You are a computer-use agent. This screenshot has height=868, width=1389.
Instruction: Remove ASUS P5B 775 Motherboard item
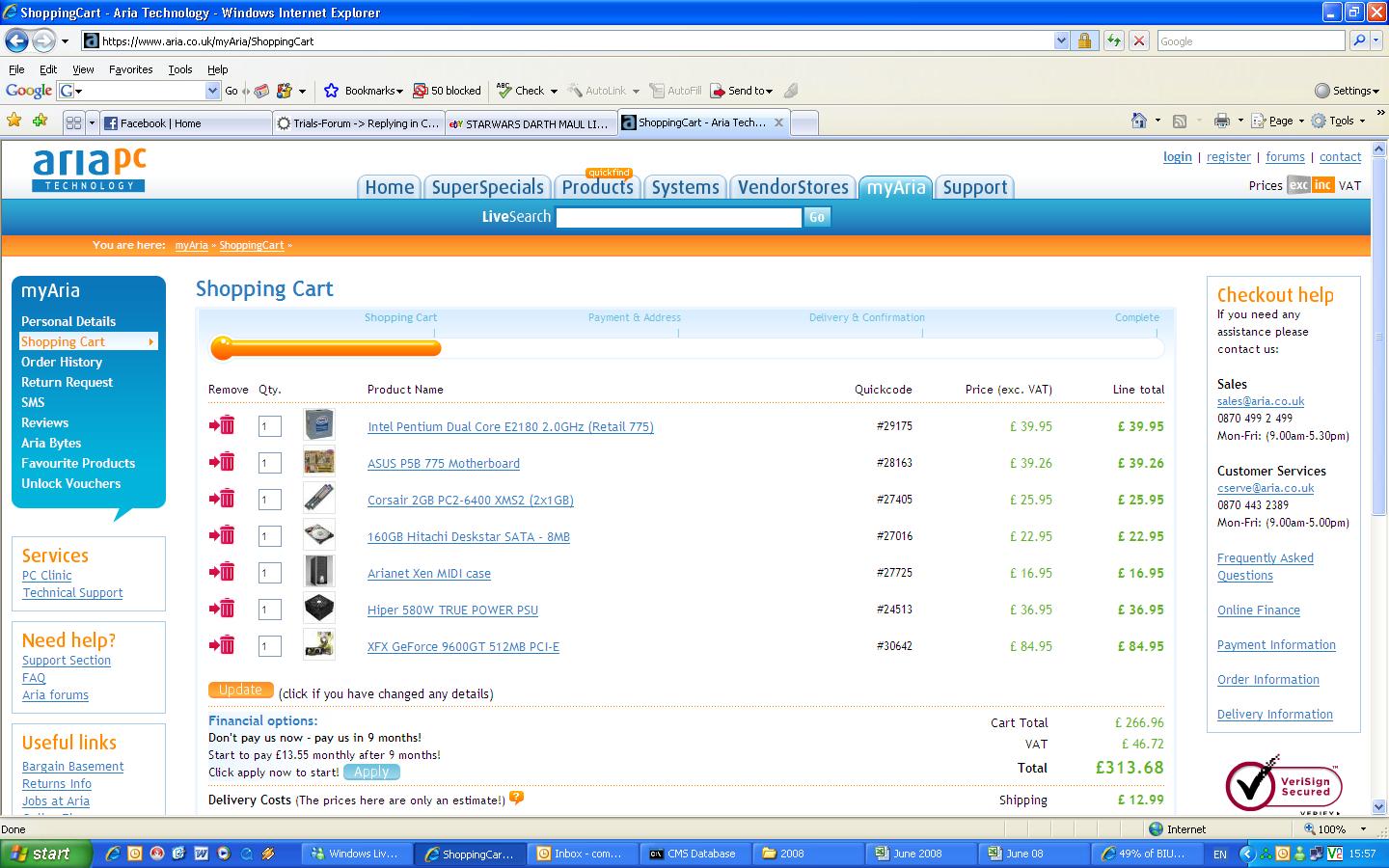click(222, 462)
